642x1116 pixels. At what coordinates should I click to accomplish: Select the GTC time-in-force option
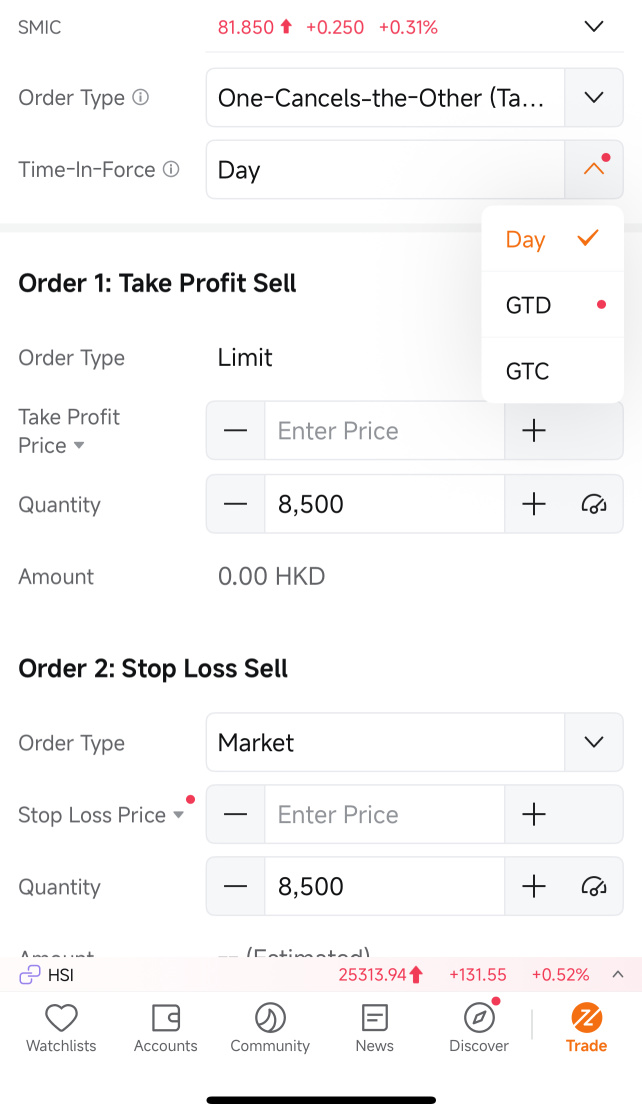coord(552,371)
